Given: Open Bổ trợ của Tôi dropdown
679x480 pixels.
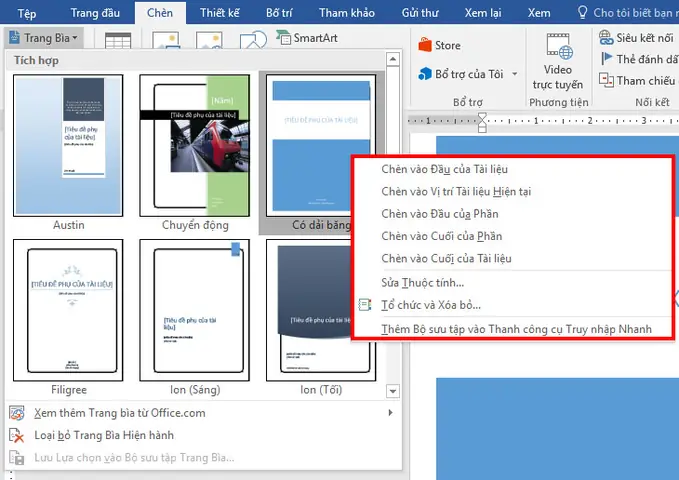Looking at the screenshot, I should pyautogui.click(x=468, y=74).
